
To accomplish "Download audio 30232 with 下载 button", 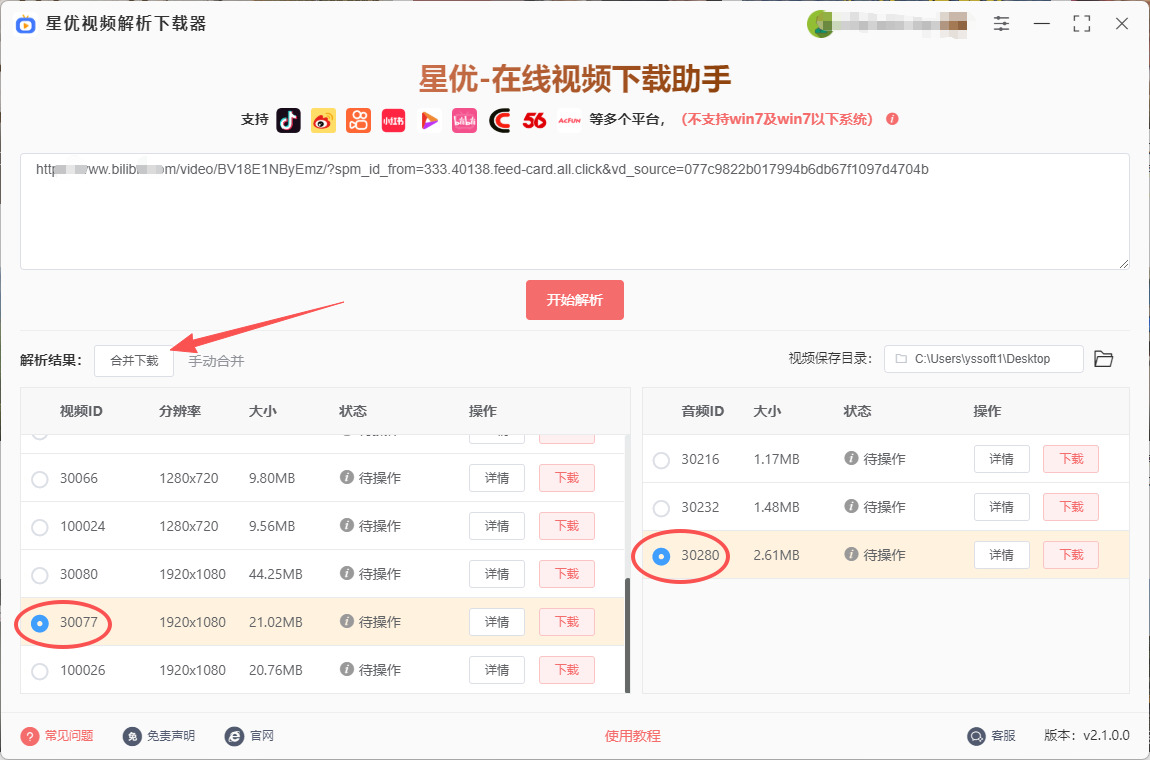I will pyautogui.click(x=1071, y=507).
